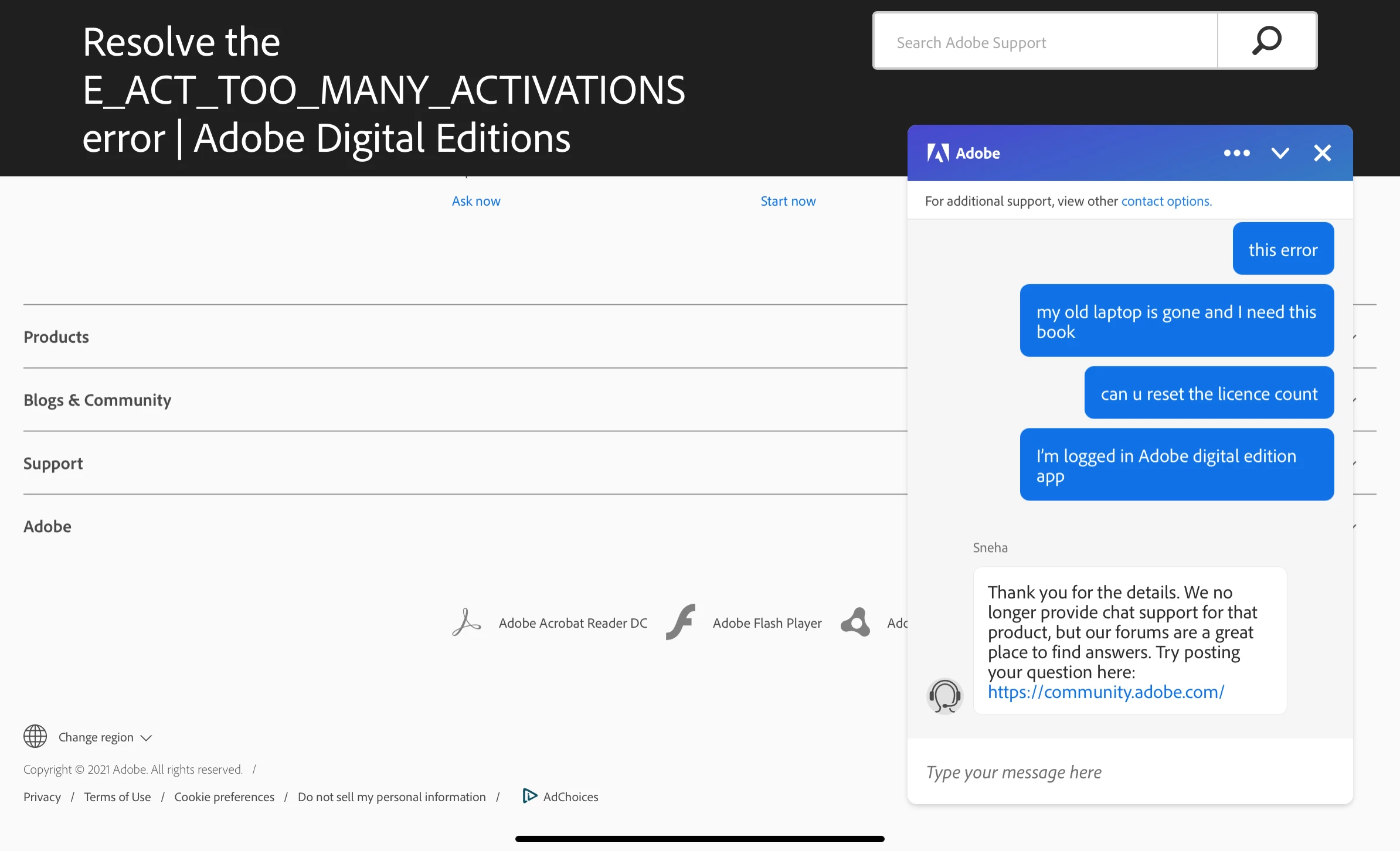The image size is (1400, 851).
Task: Click the AdChoices triangle icon
Action: pyautogui.click(x=529, y=796)
